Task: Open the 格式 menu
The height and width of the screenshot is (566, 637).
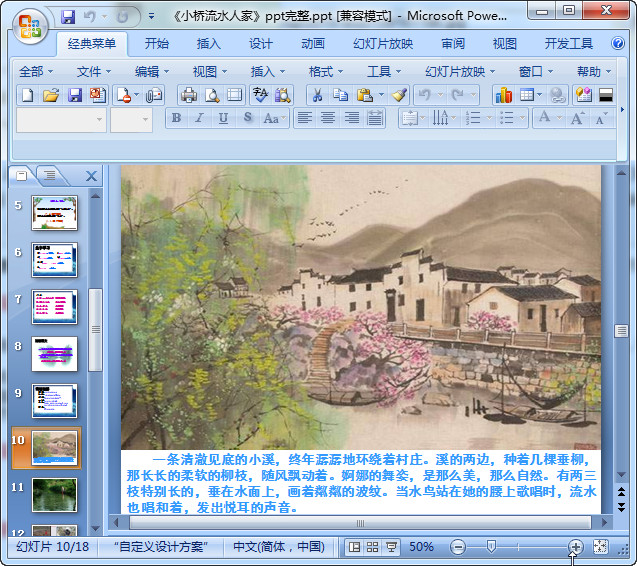Action: tap(325, 72)
